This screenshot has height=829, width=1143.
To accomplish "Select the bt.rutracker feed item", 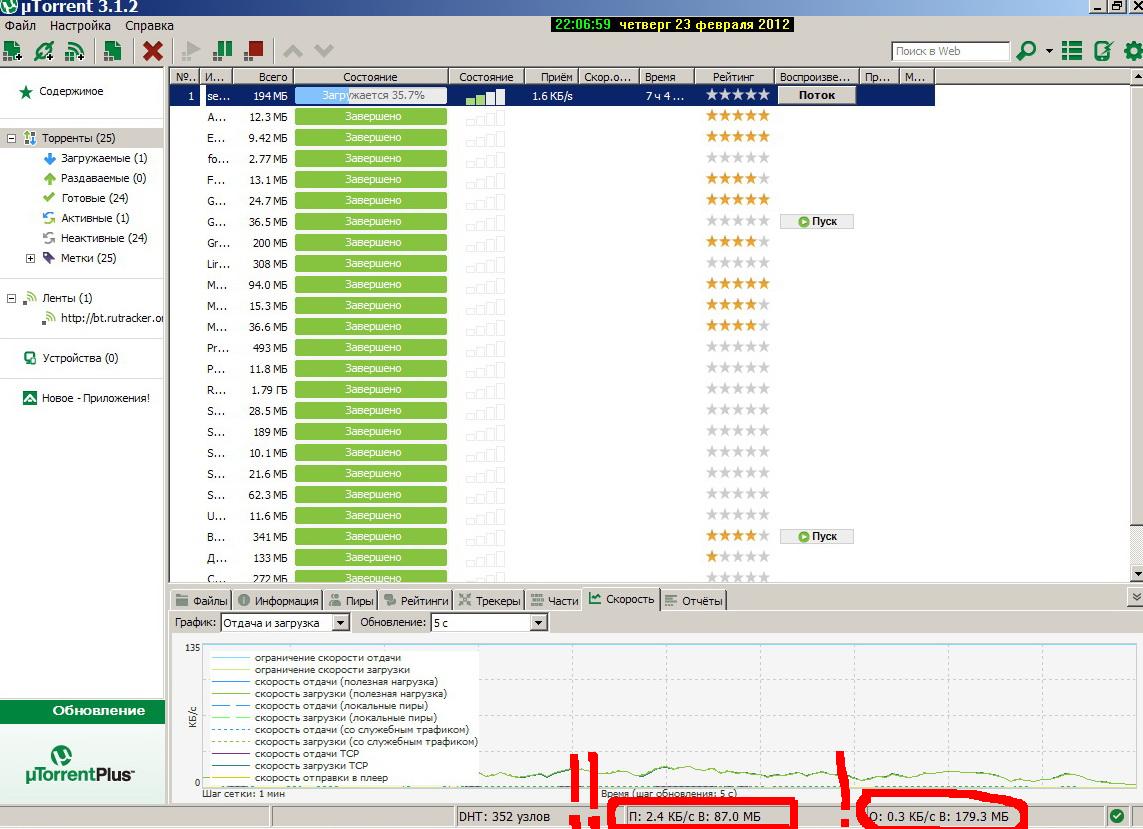I will pyautogui.click(x=112, y=318).
